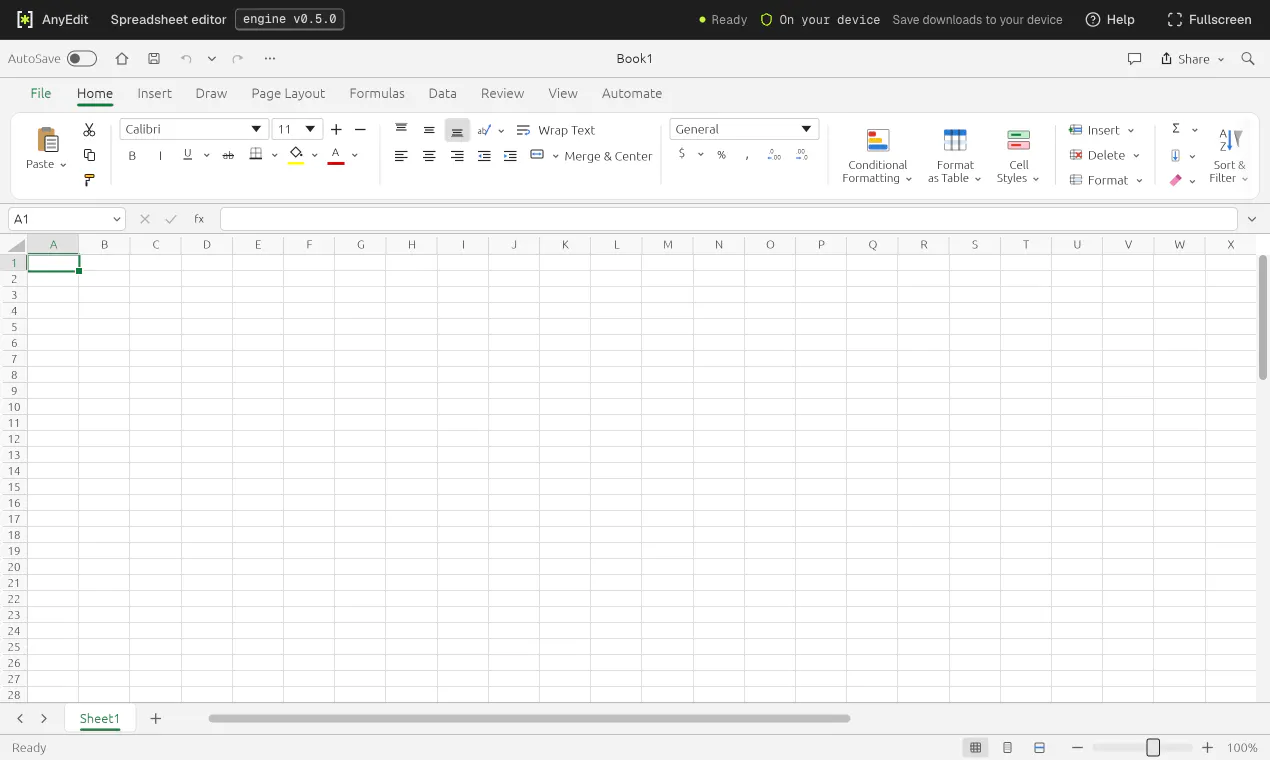Image resolution: width=1270 pixels, height=760 pixels.
Task: Increase font size with plus icon
Action: [336, 129]
